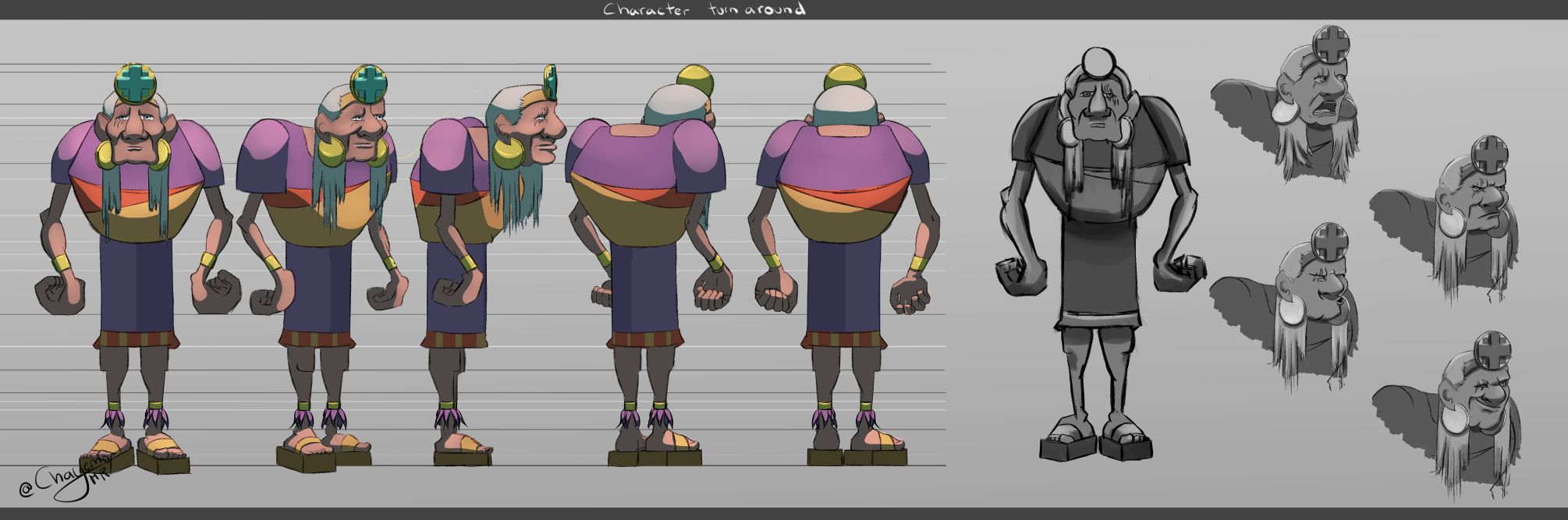Select the side-profile character's gold earring

point(507,154)
